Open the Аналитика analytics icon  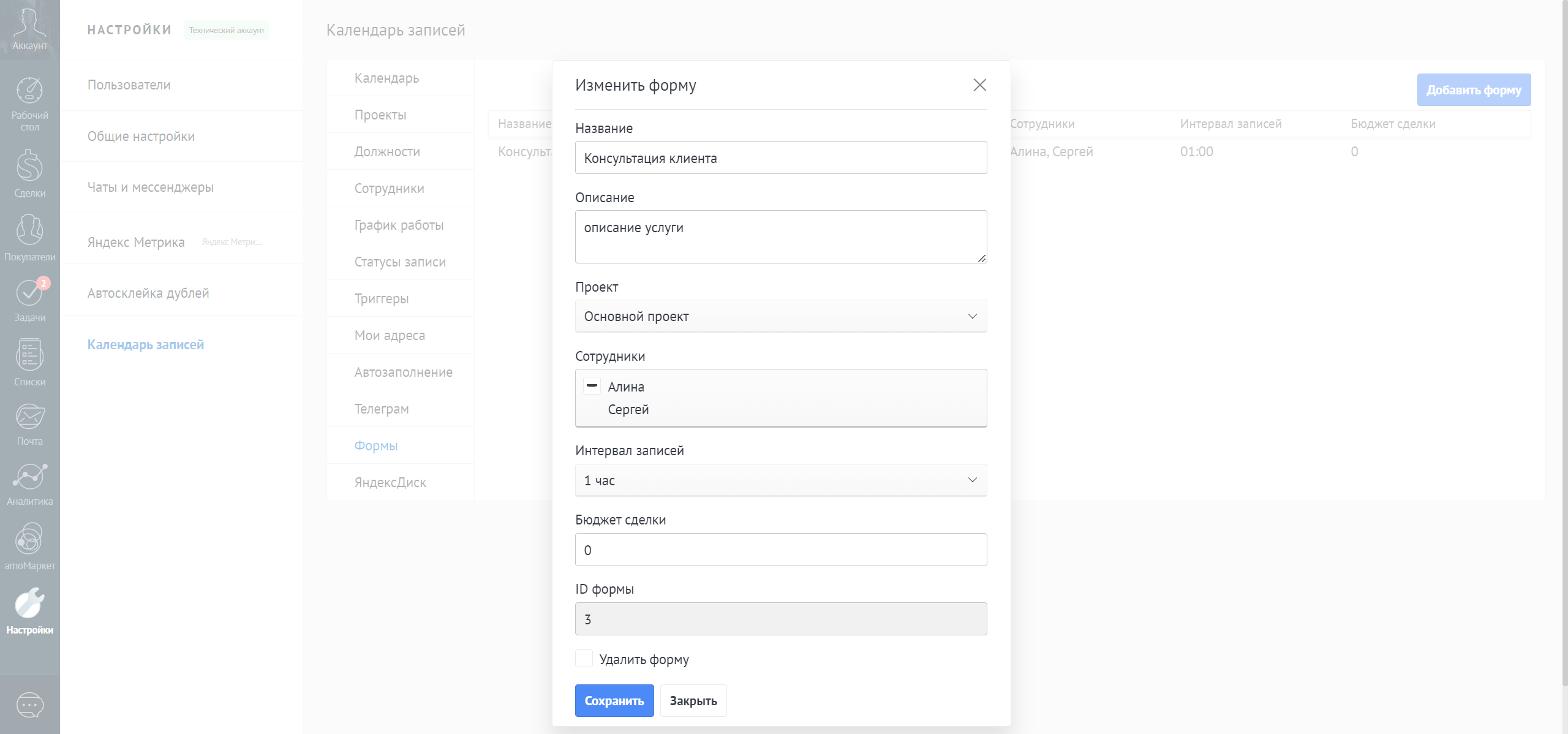29,484
